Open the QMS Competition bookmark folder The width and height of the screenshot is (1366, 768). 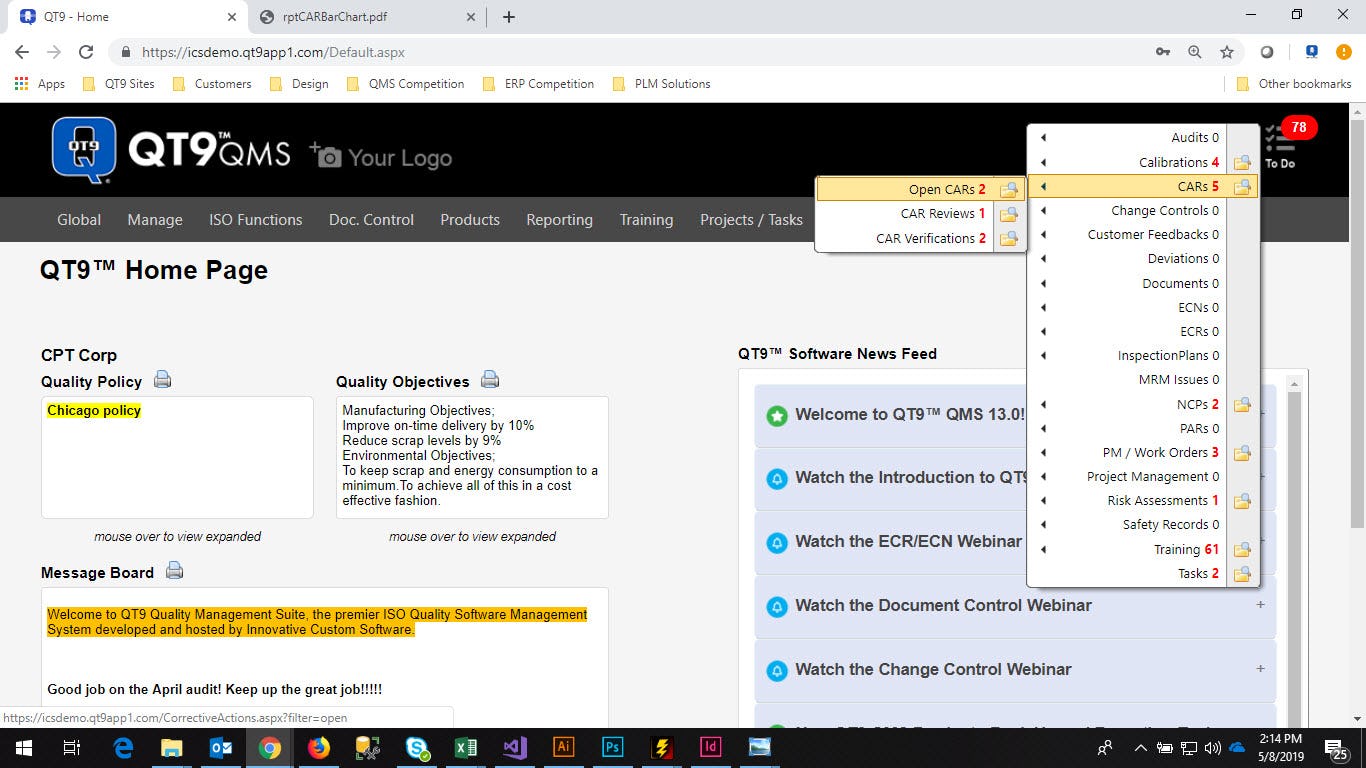[405, 84]
